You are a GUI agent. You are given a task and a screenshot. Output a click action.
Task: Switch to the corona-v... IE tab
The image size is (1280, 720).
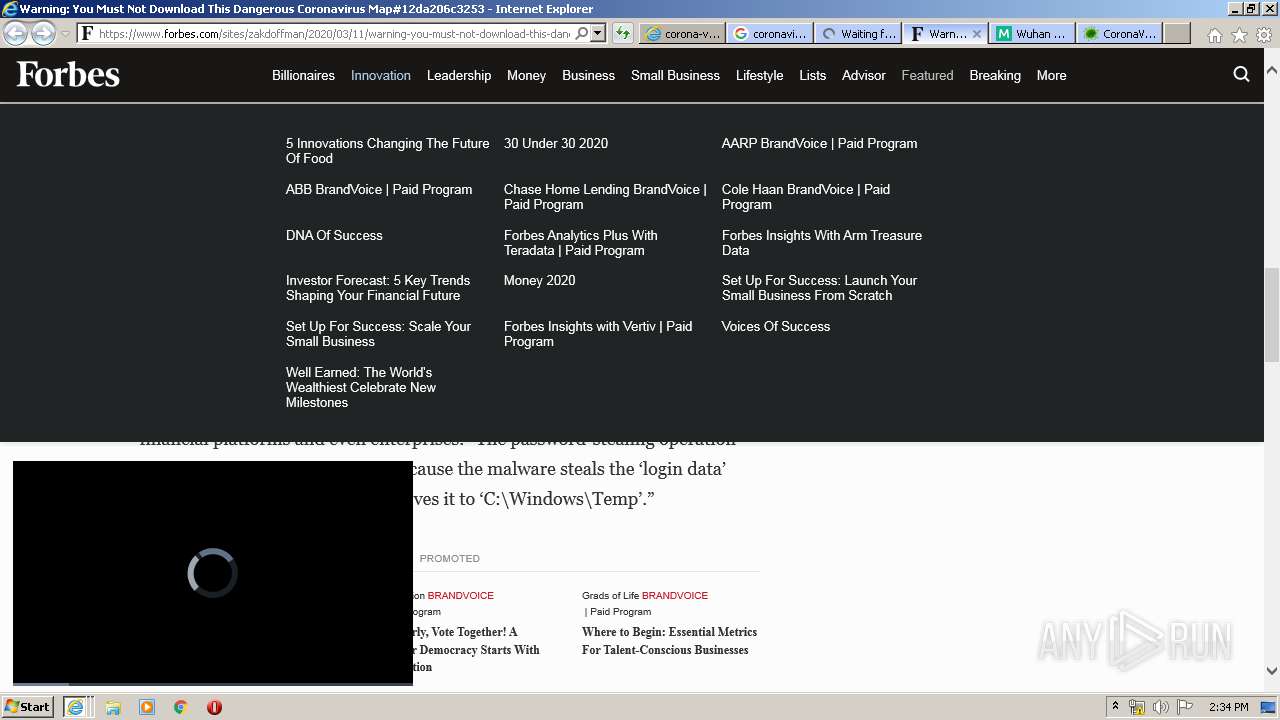pyautogui.click(x=682, y=33)
